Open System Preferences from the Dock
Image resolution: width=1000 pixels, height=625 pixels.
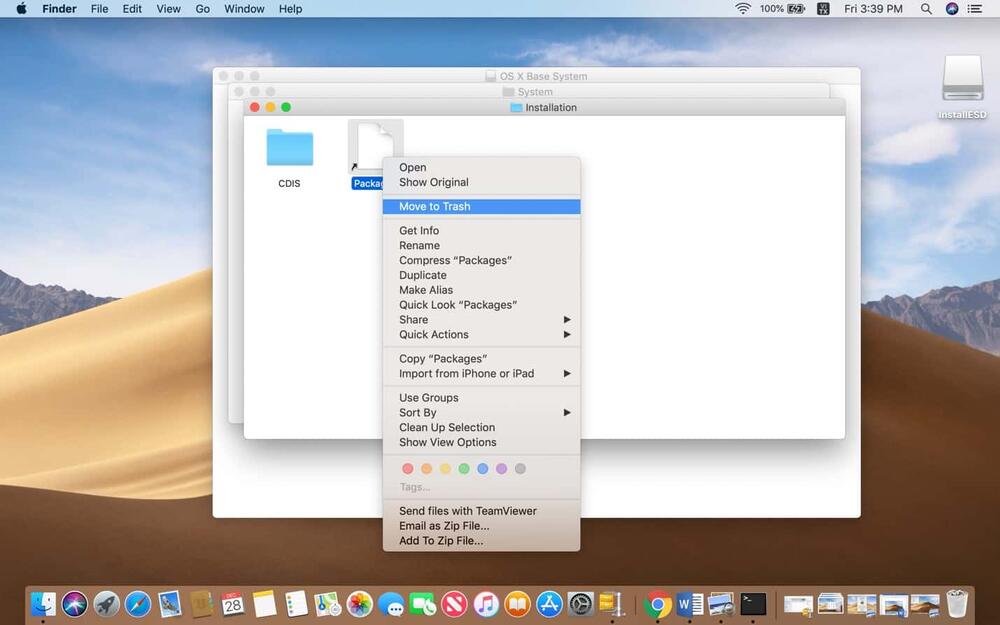point(581,604)
